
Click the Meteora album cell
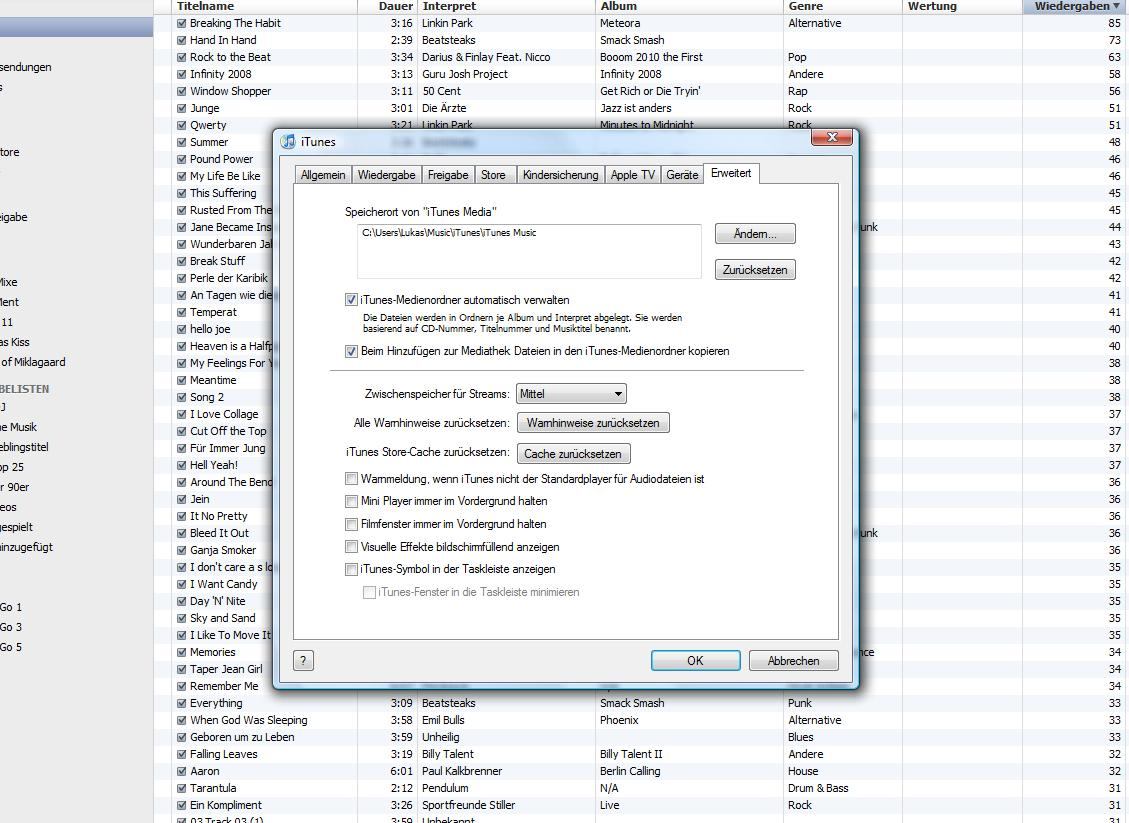(x=620, y=23)
